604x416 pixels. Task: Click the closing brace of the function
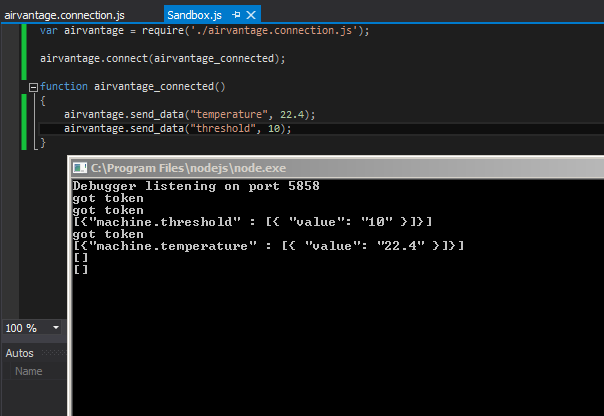(x=43, y=143)
